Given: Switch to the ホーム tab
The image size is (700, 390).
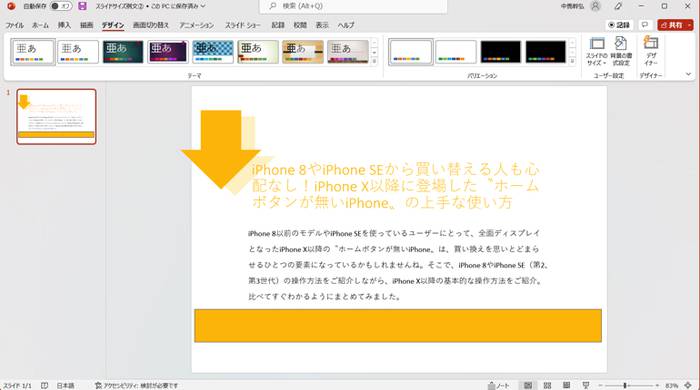Looking at the screenshot, I should [40, 25].
